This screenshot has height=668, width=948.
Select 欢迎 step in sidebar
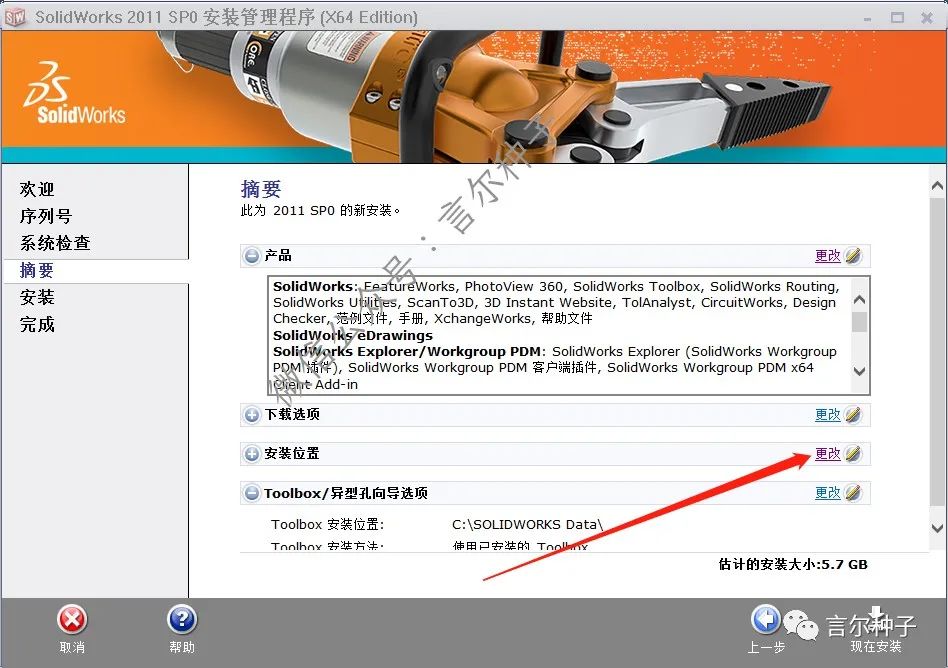[37, 189]
